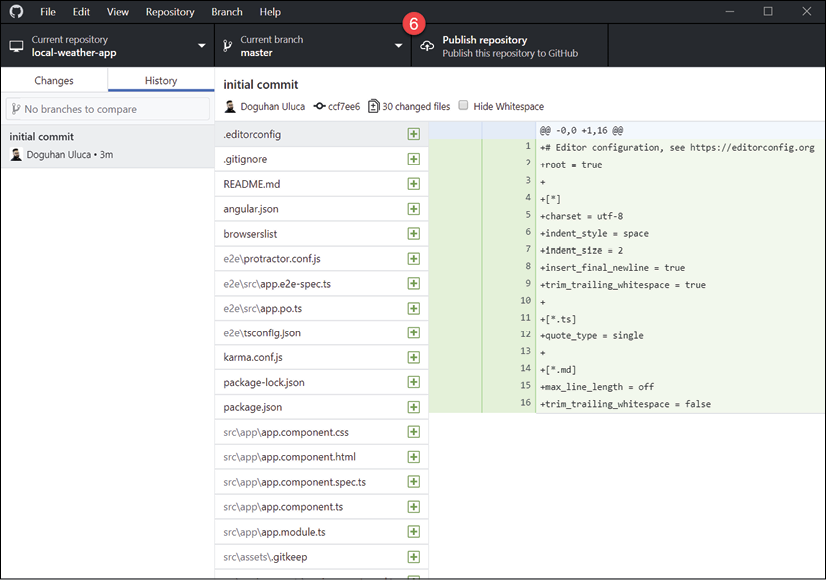Focus the No branches to compare field
The image size is (826, 580).
tap(107, 109)
